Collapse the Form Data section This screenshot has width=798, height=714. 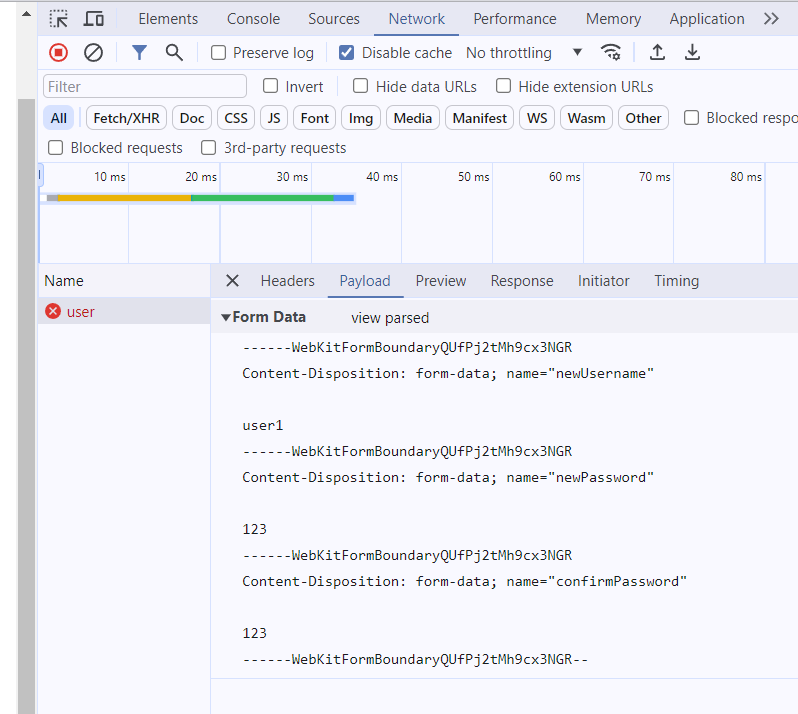226,318
